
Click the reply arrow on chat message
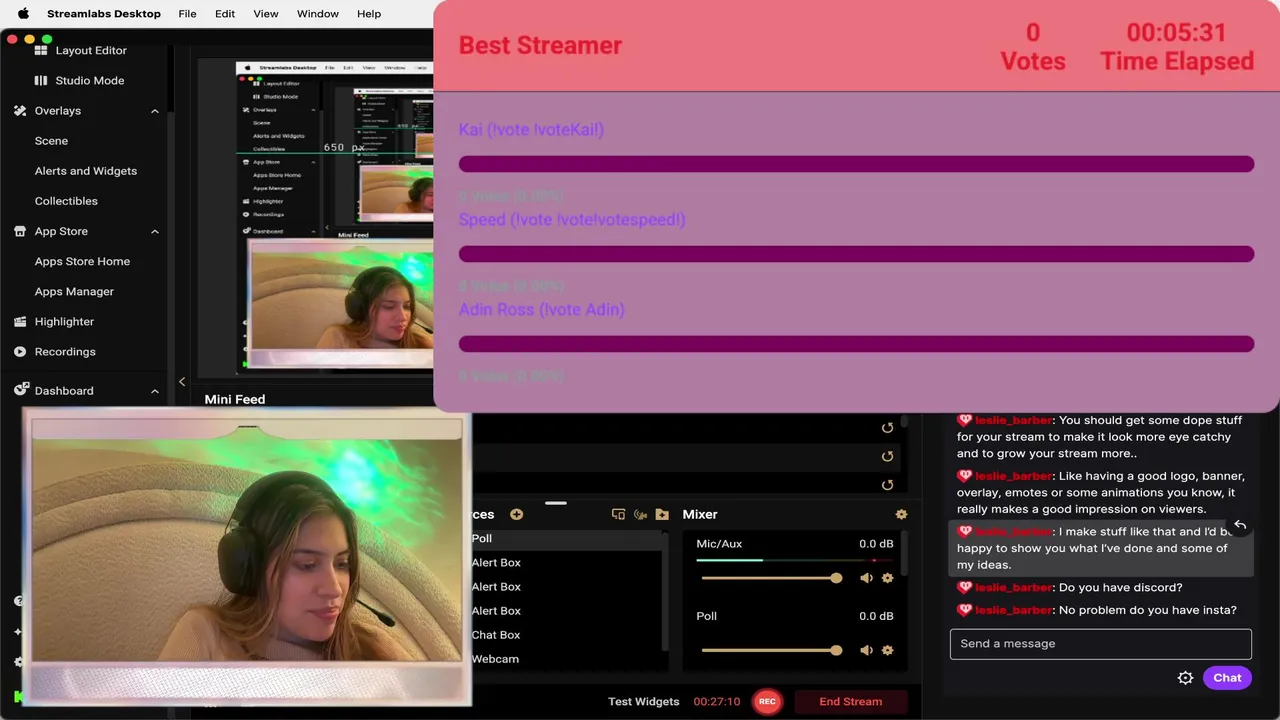(x=1240, y=525)
